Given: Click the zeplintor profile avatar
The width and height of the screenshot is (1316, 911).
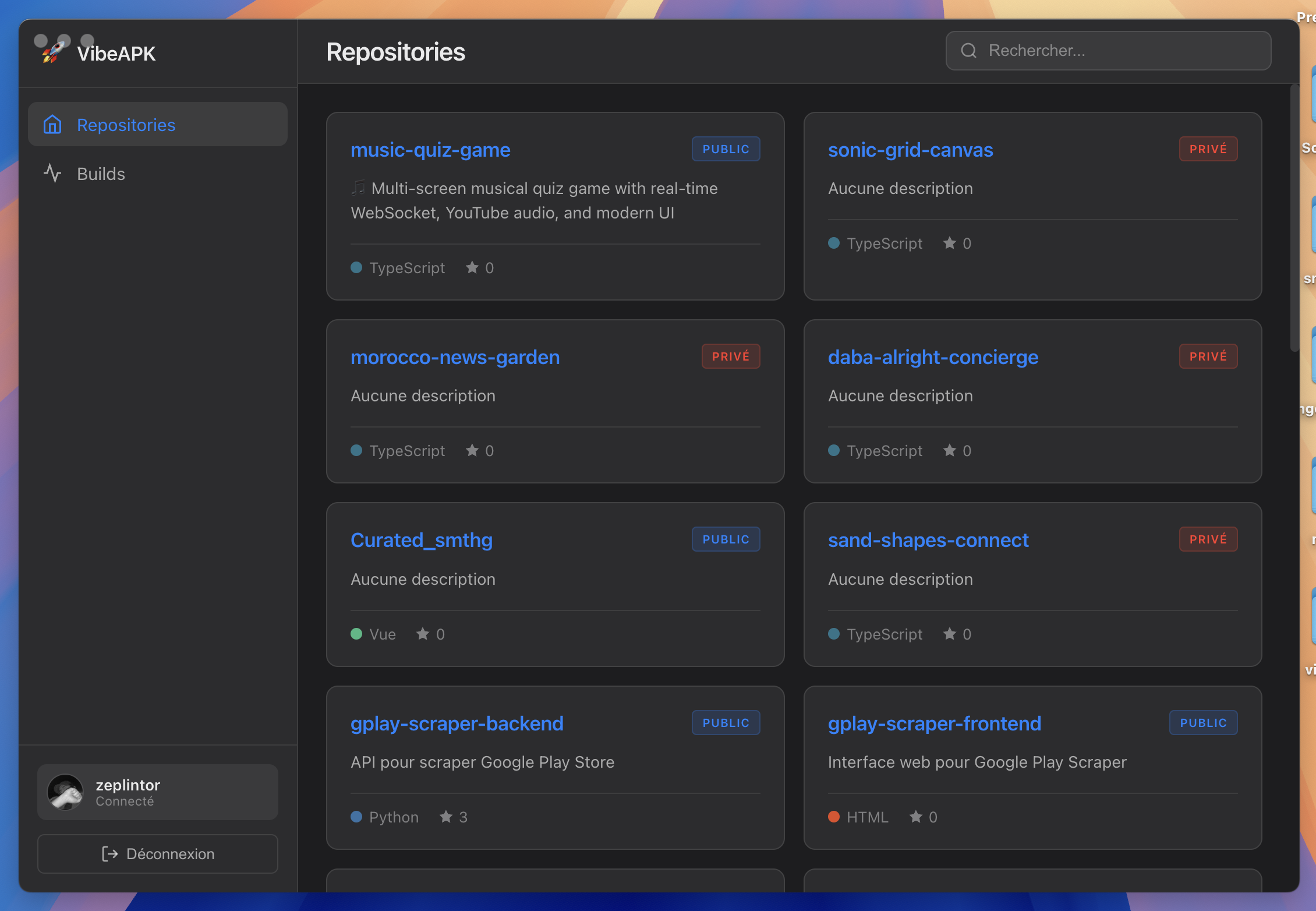Looking at the screenshot, I should (x=66, y=792).
